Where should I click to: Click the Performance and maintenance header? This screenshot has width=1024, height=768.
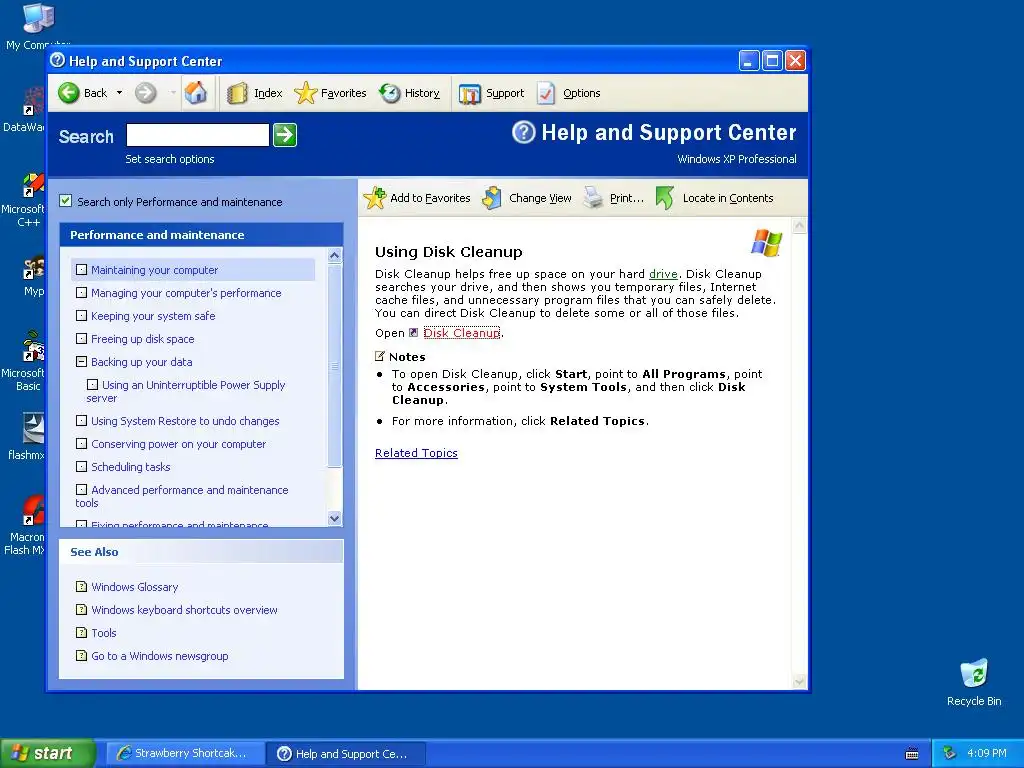coord(201,234)
